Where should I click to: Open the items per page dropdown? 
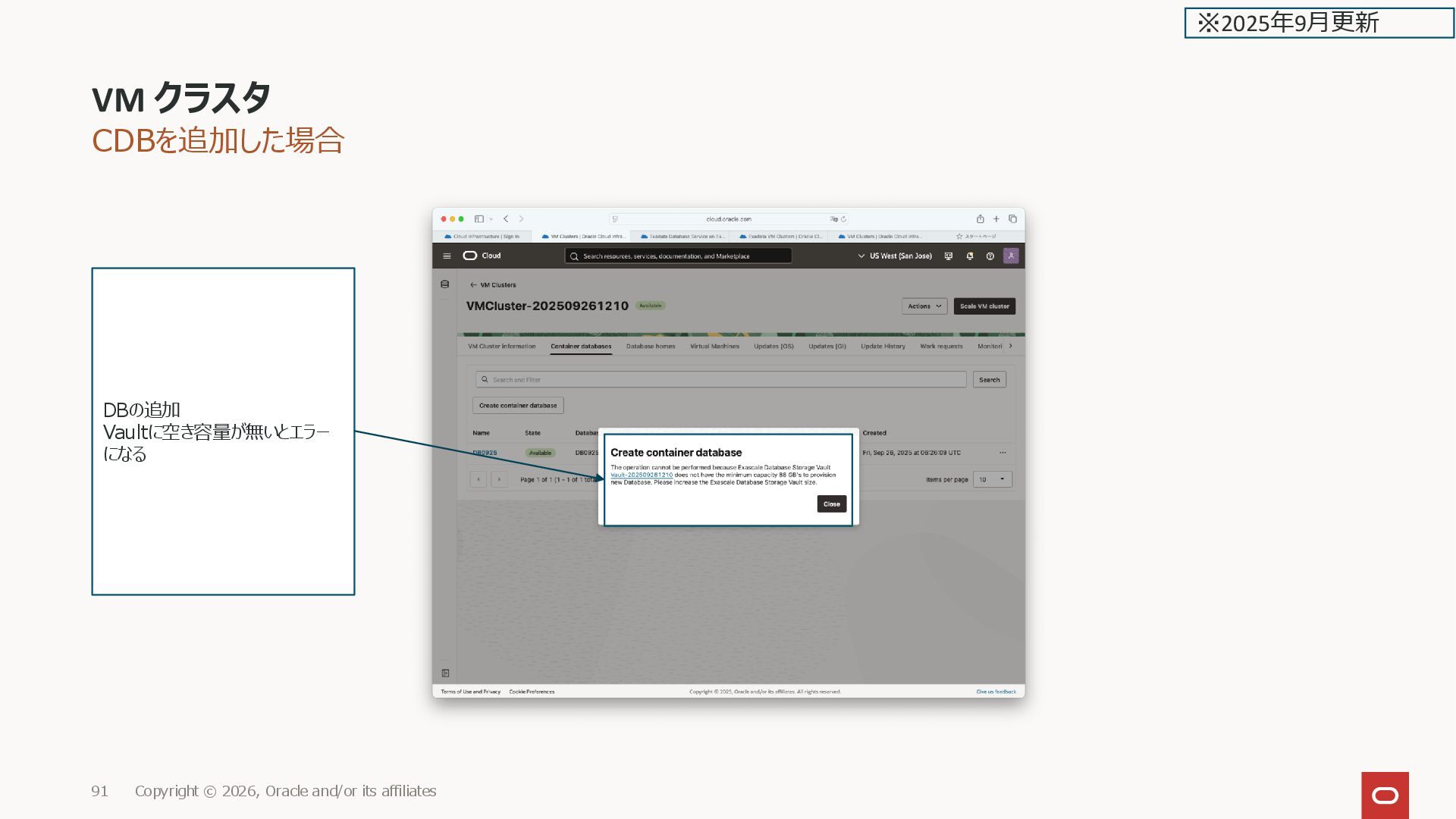[992, 479]
